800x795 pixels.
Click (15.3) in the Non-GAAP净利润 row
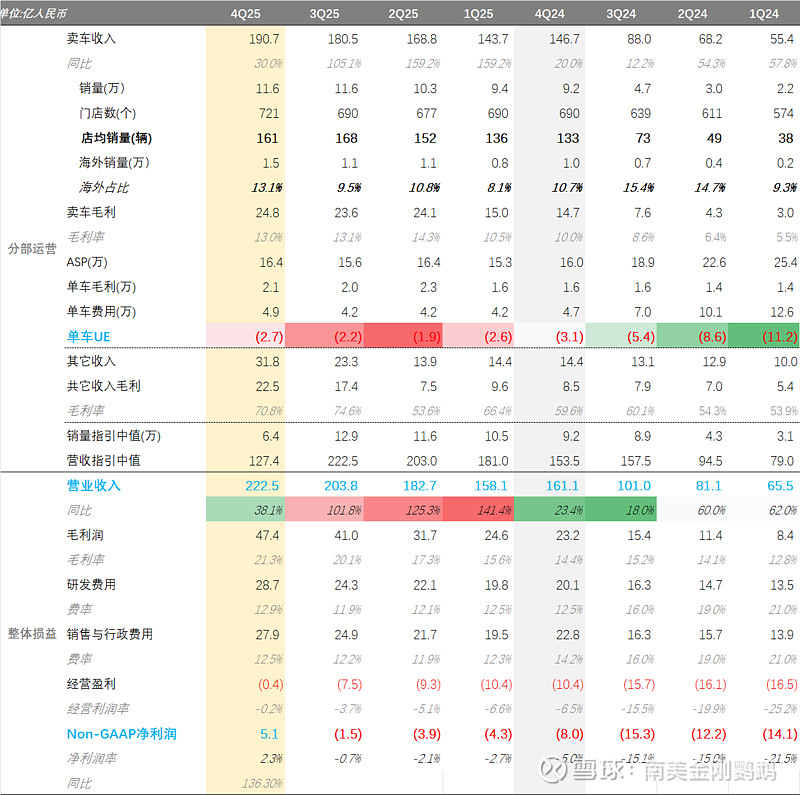tap(637, 734)
